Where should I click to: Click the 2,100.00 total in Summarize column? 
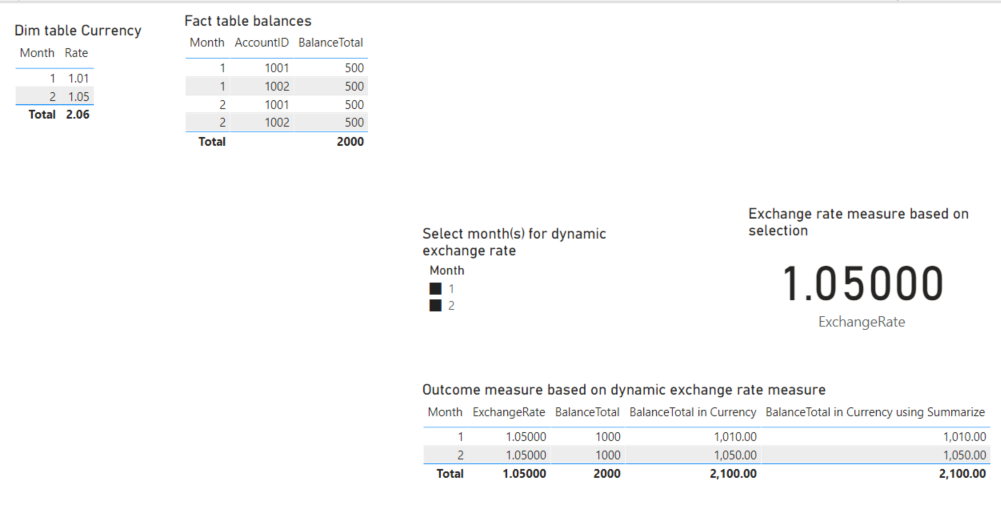pos(963,474)
